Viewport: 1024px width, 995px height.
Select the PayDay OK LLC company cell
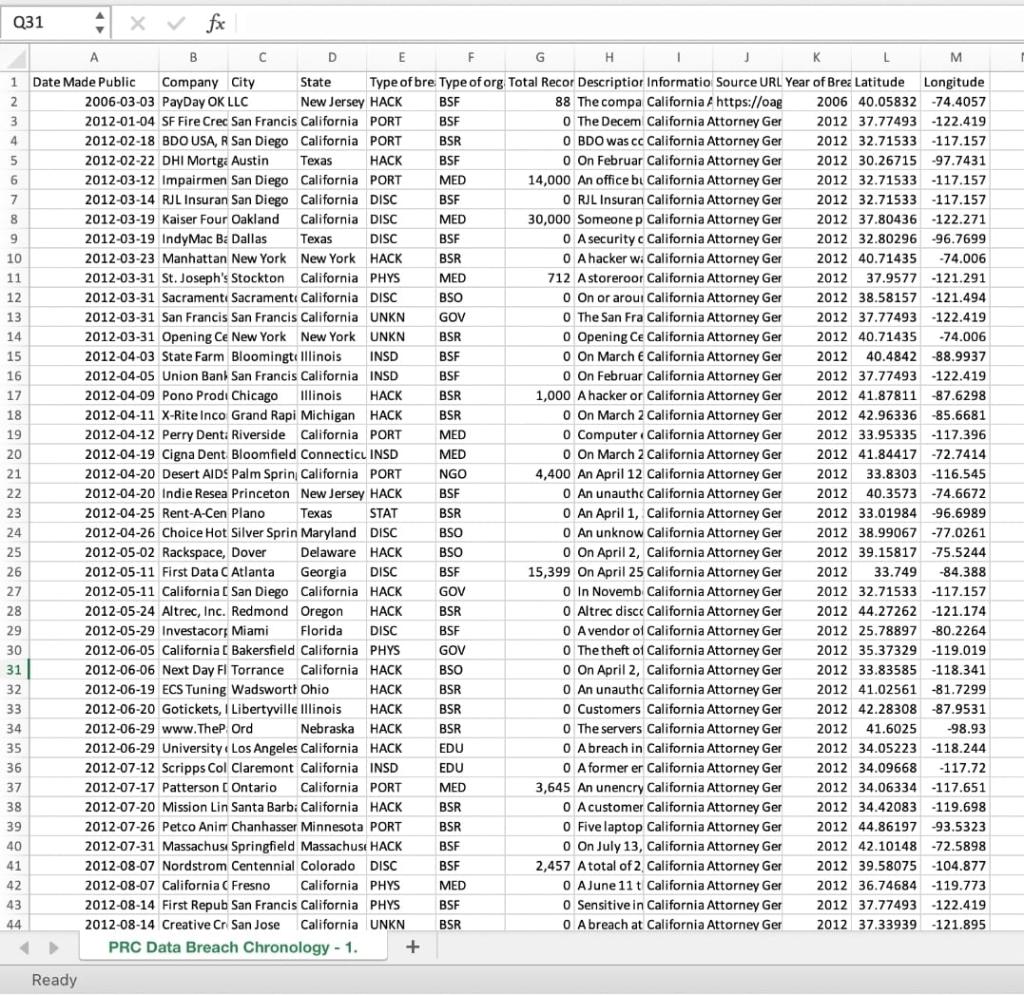(192, 101)
